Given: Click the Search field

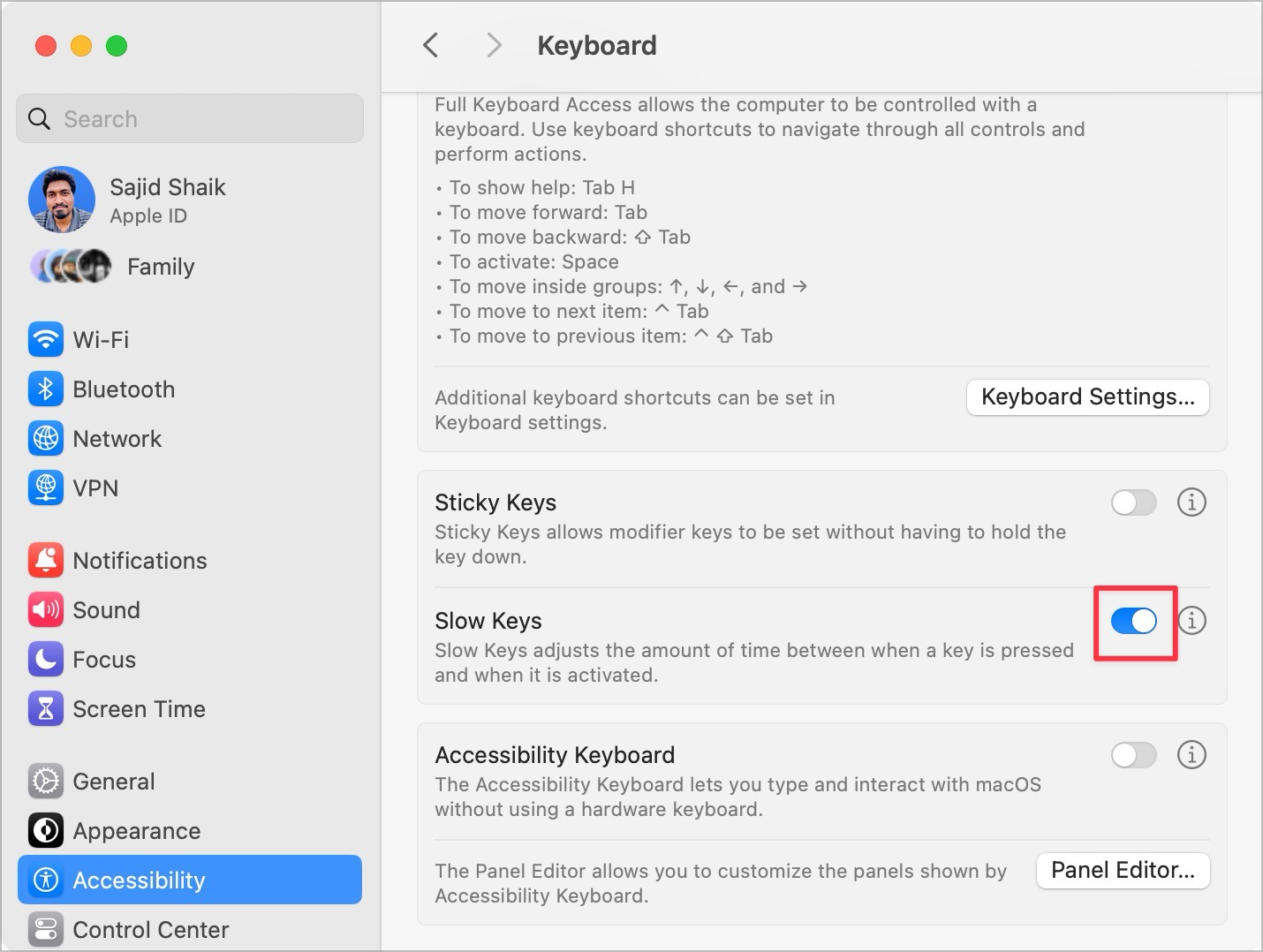Looking at the screenshot, I should (190, 119).
